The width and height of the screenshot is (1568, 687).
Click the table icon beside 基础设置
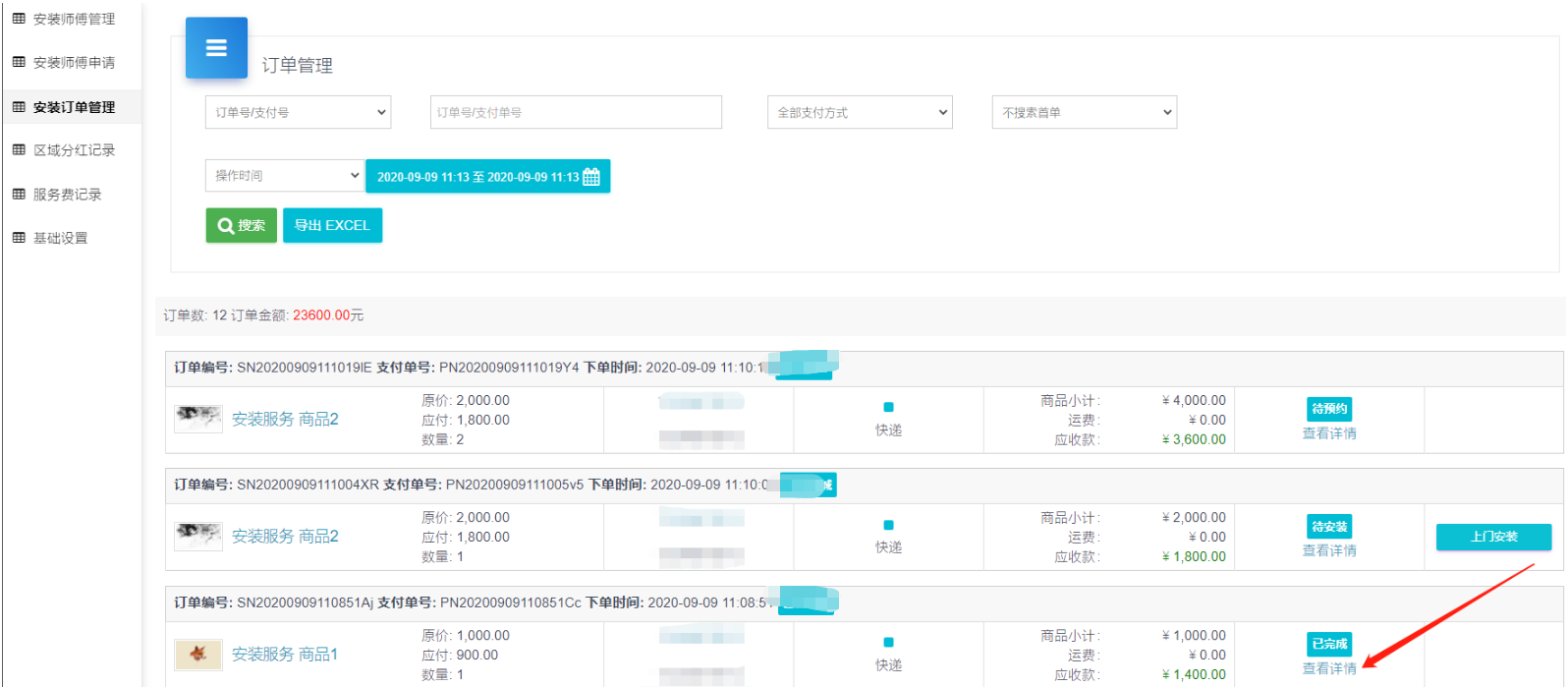19,237
